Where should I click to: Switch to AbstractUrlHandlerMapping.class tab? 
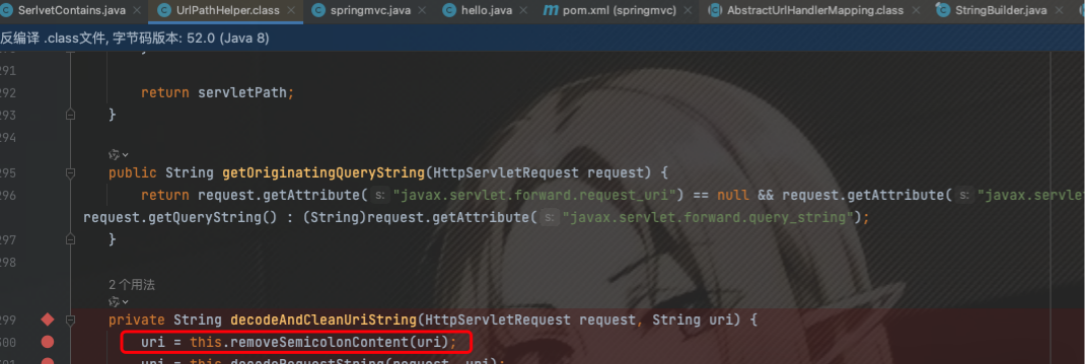(815, 10)
